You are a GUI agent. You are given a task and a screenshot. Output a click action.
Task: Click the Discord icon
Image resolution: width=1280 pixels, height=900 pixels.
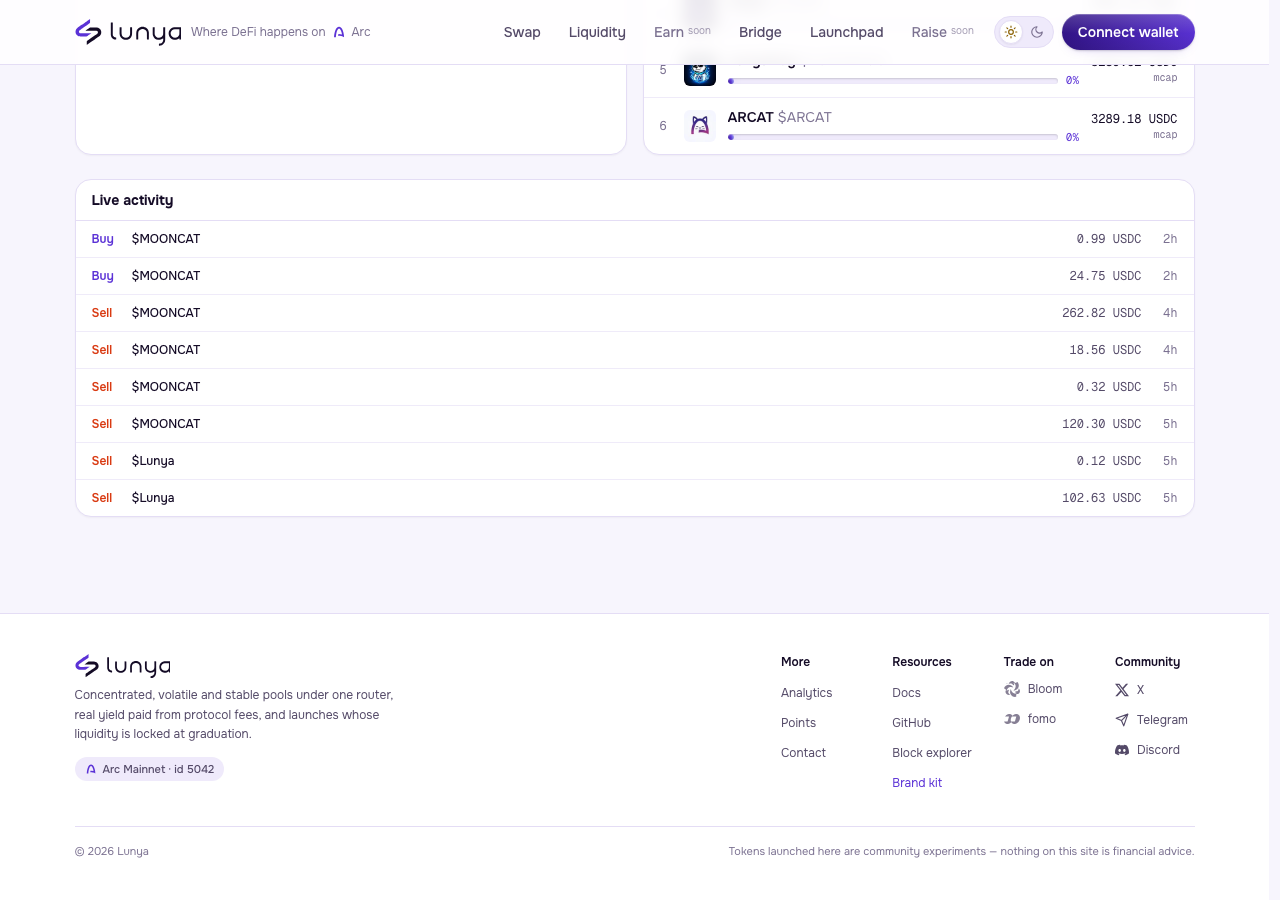click(x=1122, y=750)
